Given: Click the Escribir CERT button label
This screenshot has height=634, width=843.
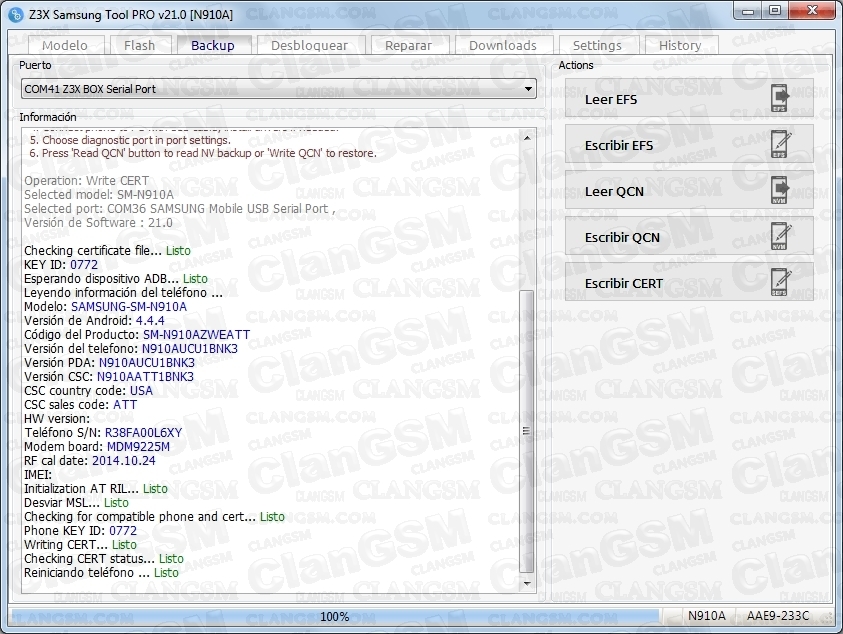Looking at the screenshot, I should (x=624, y=283).
